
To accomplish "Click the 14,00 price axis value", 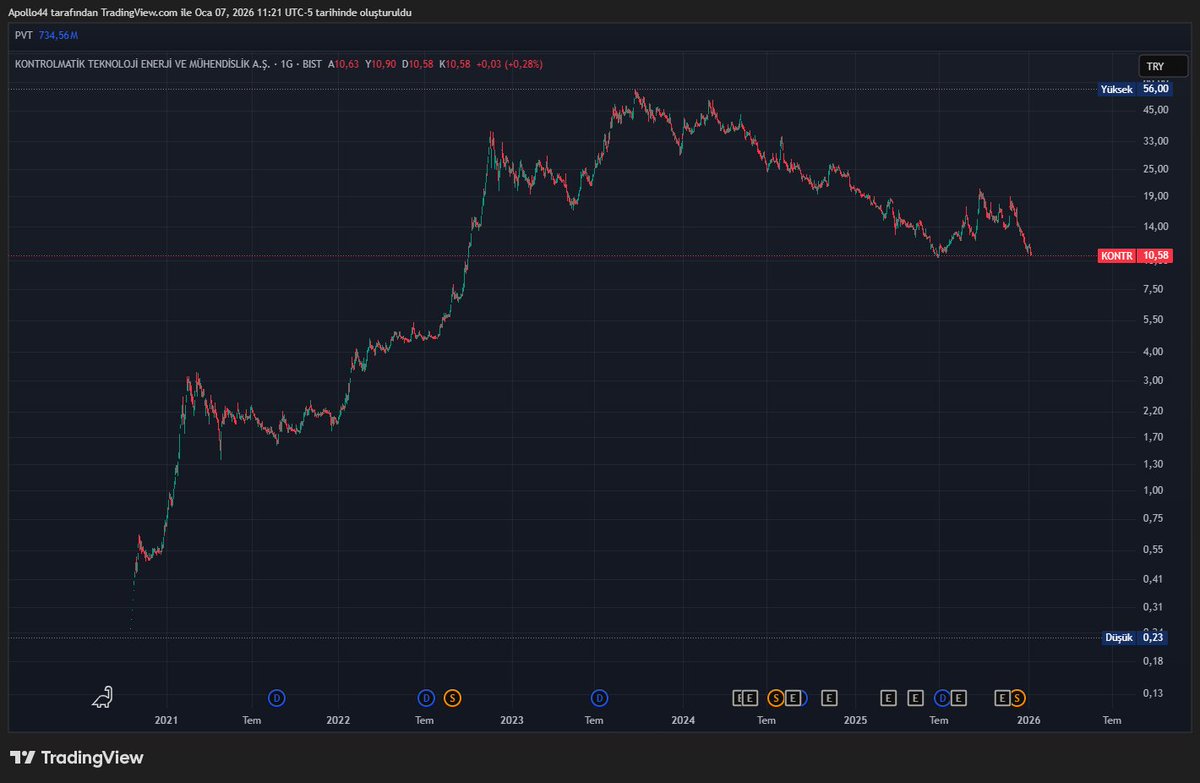I will (x=1155, y=228).
